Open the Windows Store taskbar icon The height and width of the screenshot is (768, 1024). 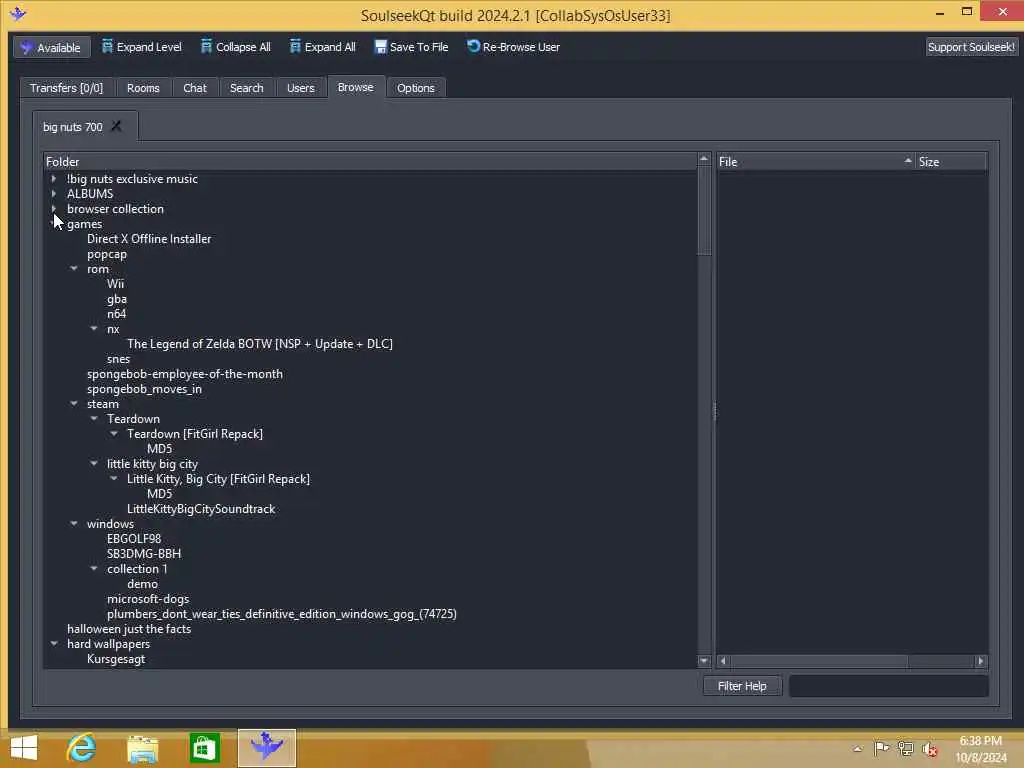(204, 748)
